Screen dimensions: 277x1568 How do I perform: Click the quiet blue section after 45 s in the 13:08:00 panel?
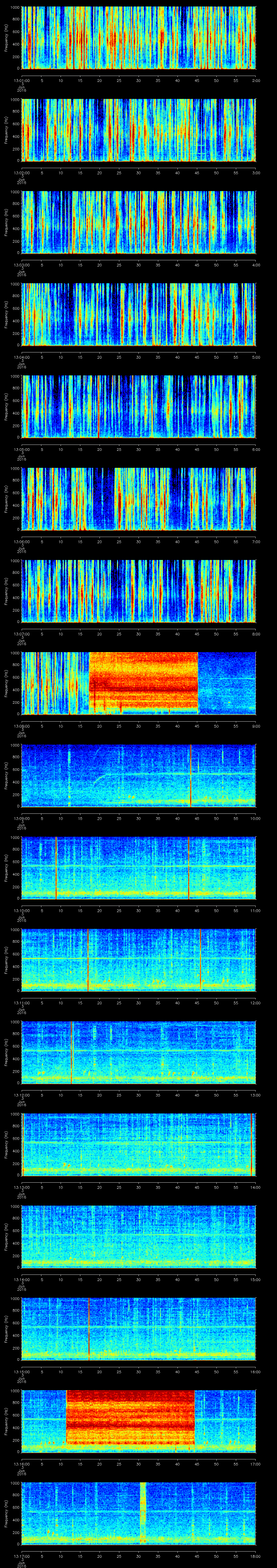point(227,683)
